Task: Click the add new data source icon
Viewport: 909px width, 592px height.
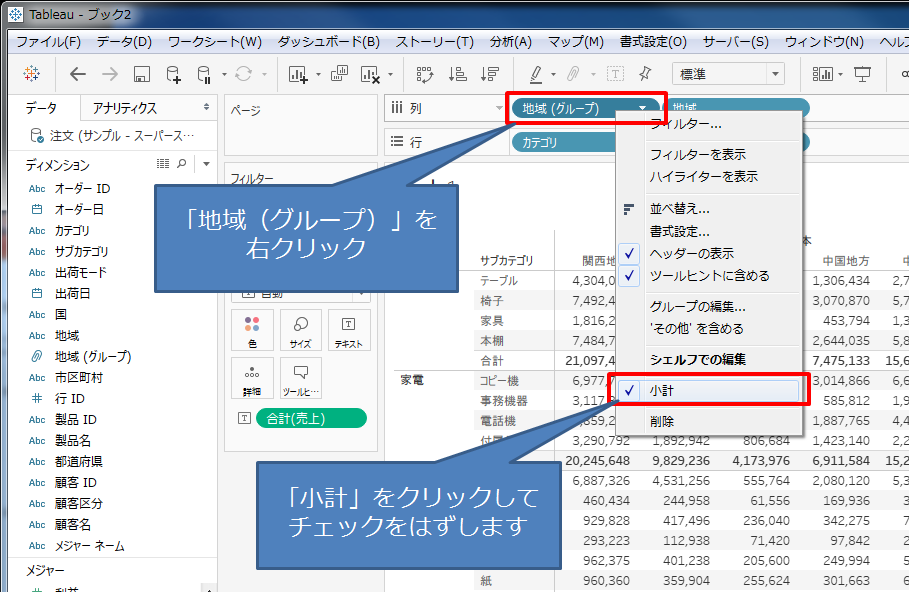Action: tap(173, 74)
